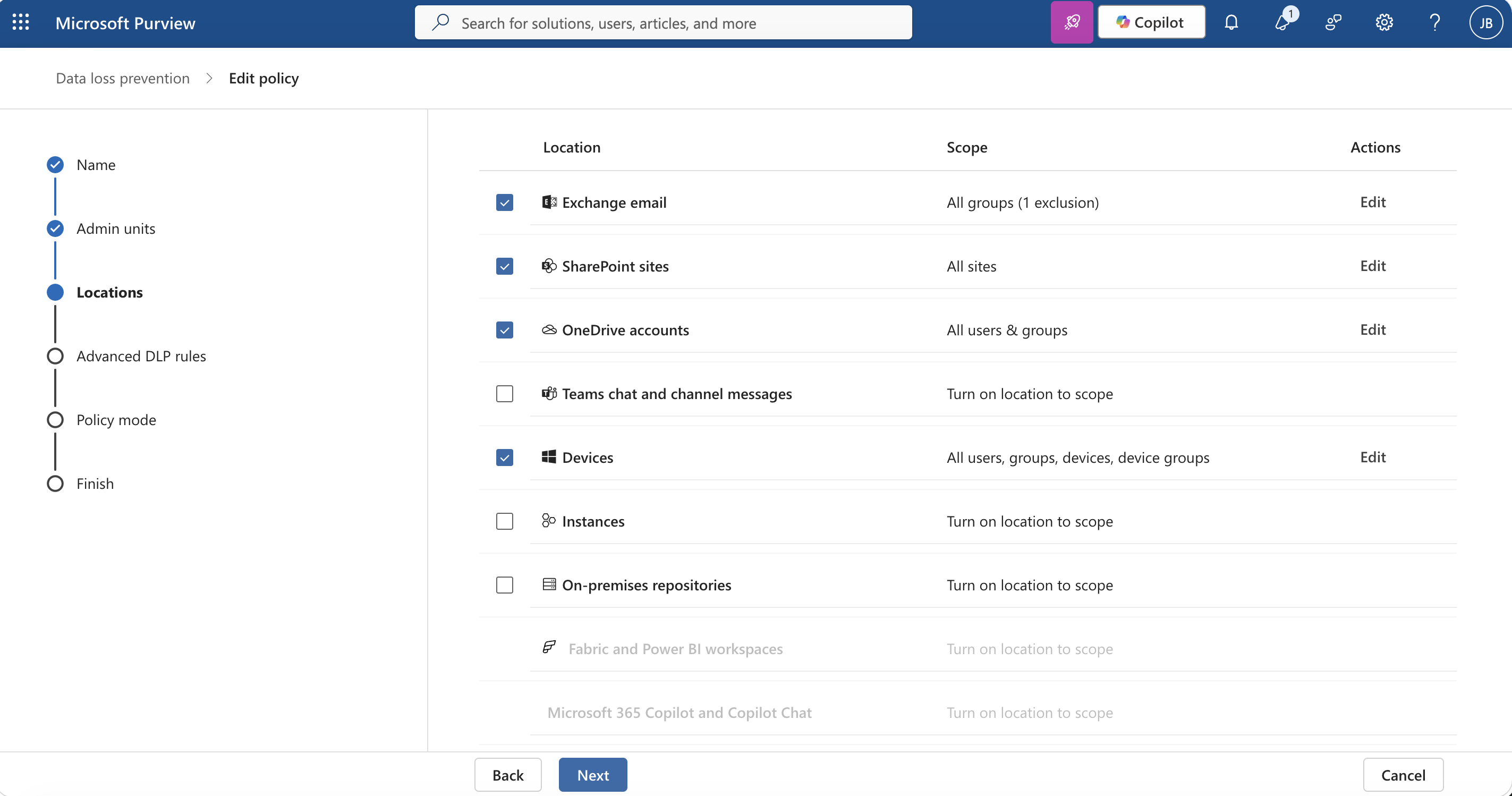Click Teams row 'Turn on location to scope'

pos(1030,394)
